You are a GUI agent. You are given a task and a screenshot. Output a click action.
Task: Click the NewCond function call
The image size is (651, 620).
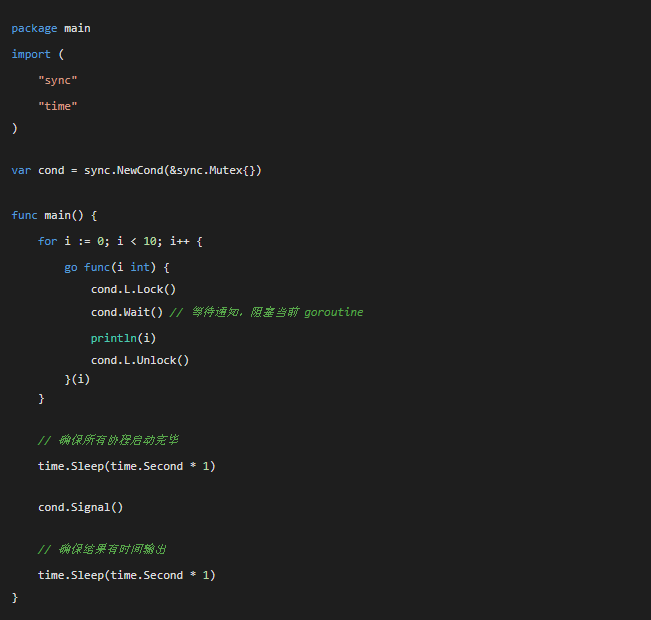coord(140,170)
